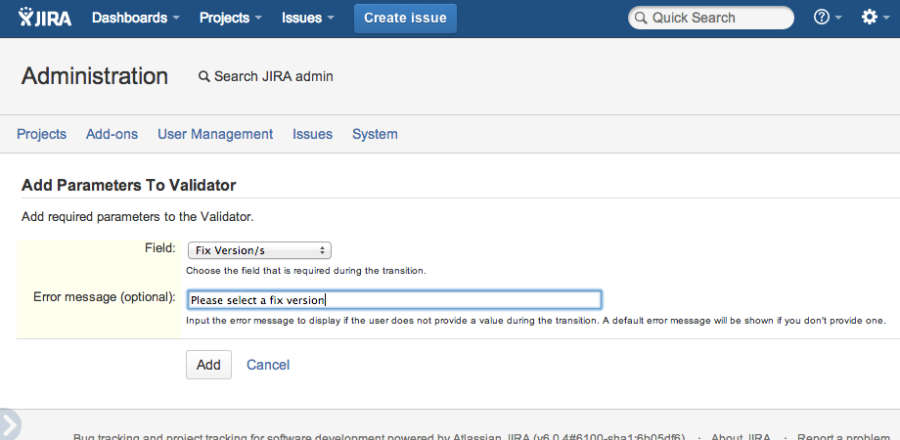900x440 pixels.
Task: Click into the Error message text field
Action: coord(394,300)
